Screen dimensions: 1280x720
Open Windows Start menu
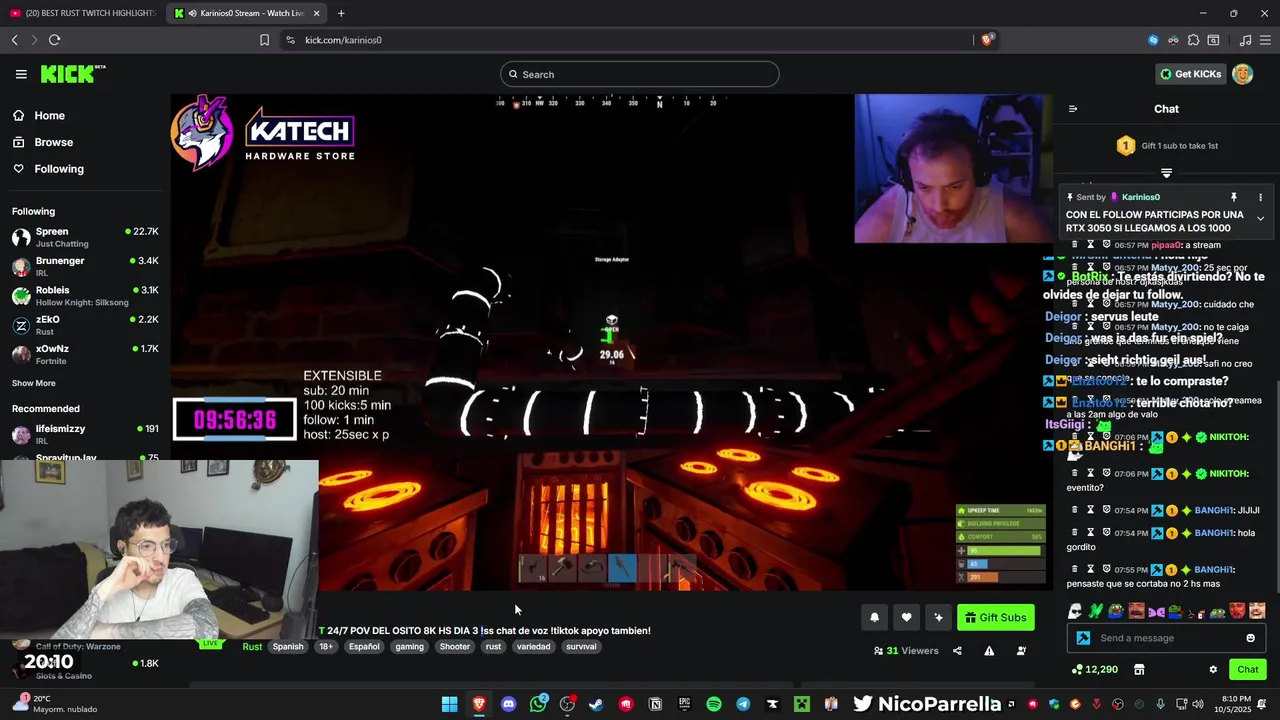click(450, 704)
